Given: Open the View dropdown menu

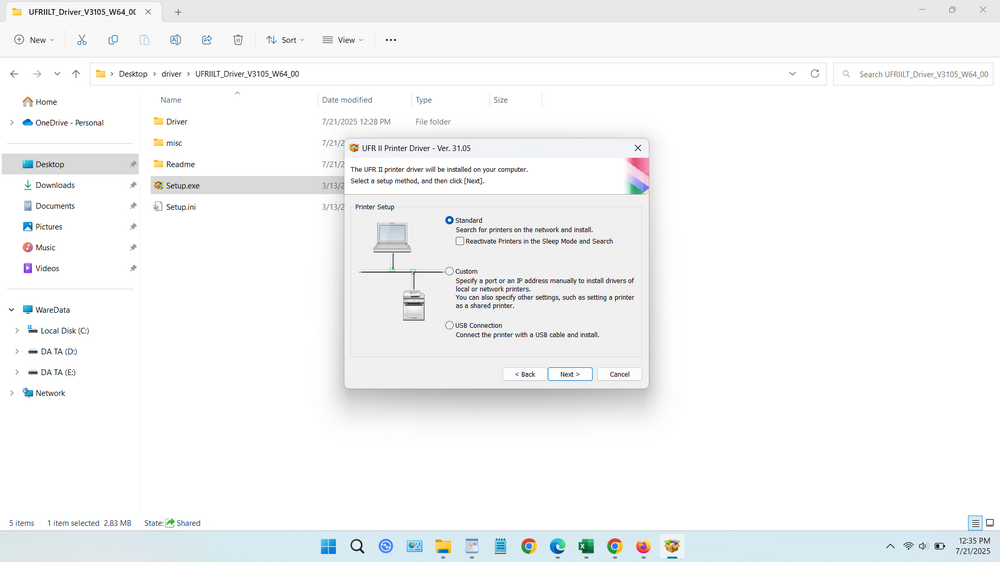Looking at the screenshot, I should pyautogui.click(x=342, y=40).
